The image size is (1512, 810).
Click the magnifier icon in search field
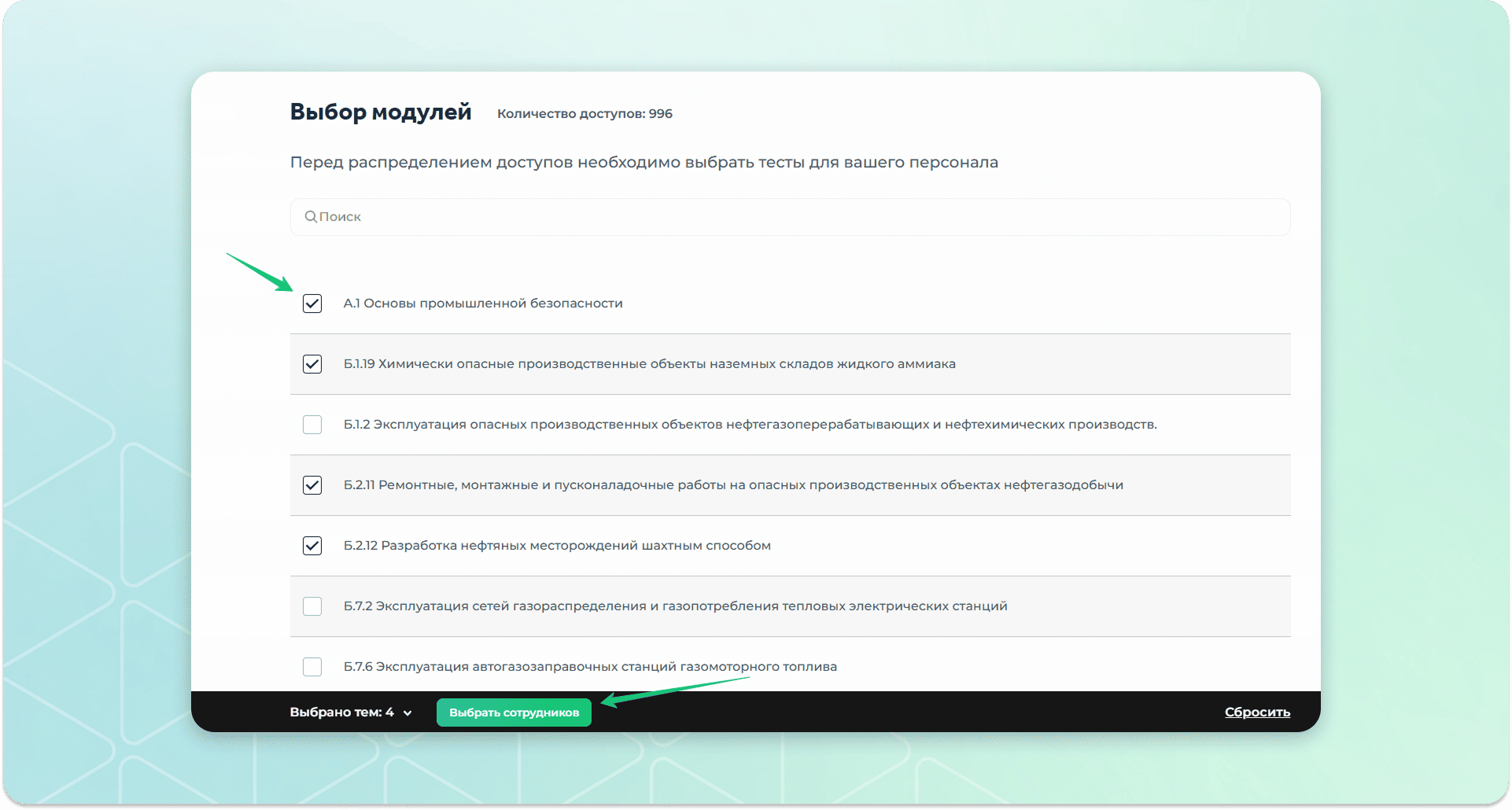pos(311,216)
